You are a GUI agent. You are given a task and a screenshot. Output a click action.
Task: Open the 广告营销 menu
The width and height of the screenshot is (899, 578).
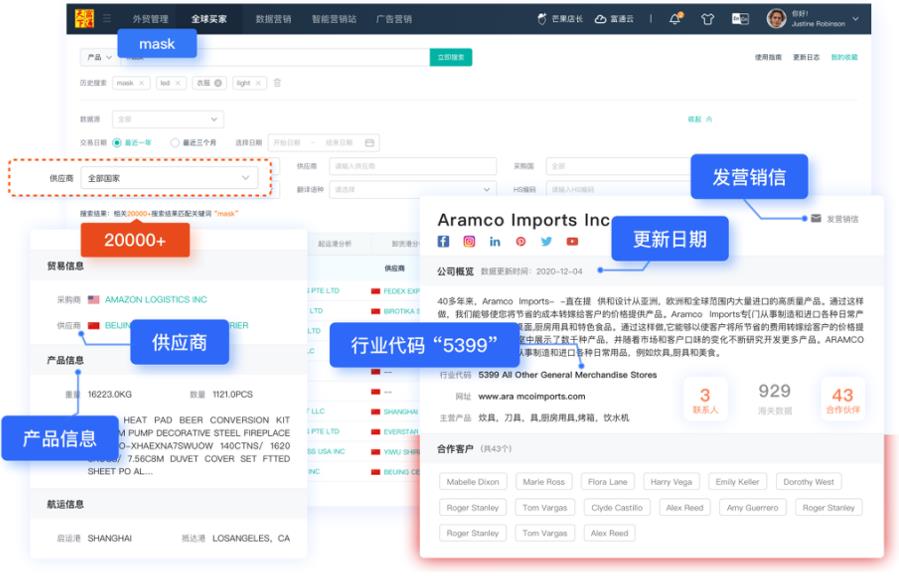pyautogui.click(x=393, y=19)
